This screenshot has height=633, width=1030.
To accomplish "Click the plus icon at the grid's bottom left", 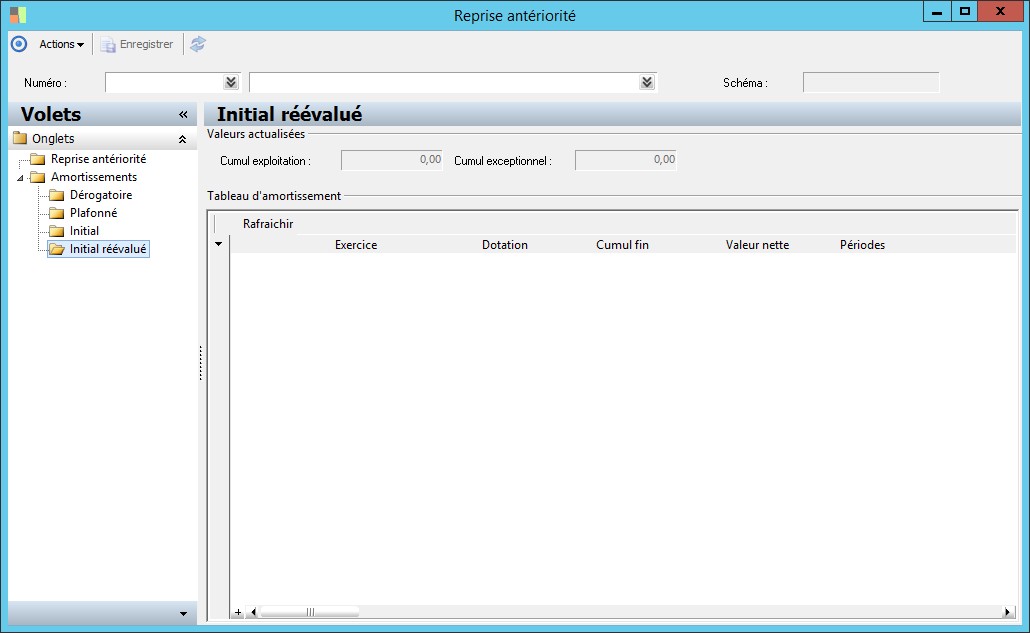I will 238,612.
